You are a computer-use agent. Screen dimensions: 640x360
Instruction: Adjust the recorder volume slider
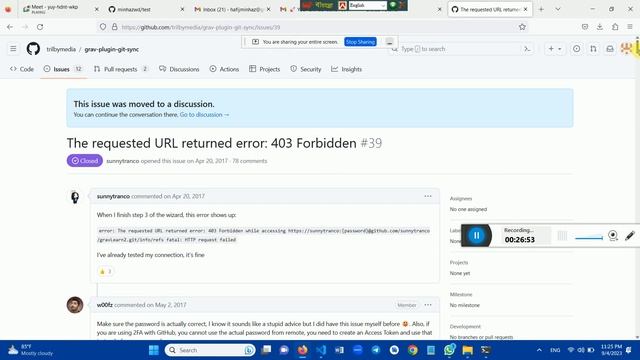click(x=589, y=238)
